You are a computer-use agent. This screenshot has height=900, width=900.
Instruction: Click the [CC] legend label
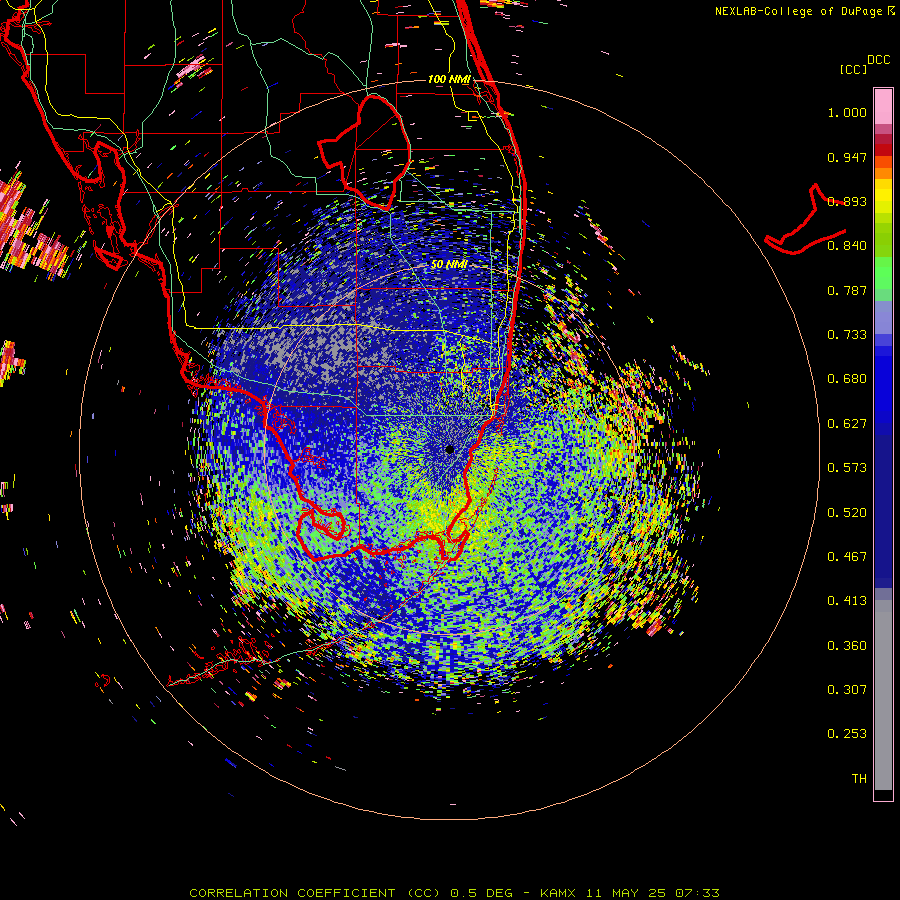click(853, 69)
